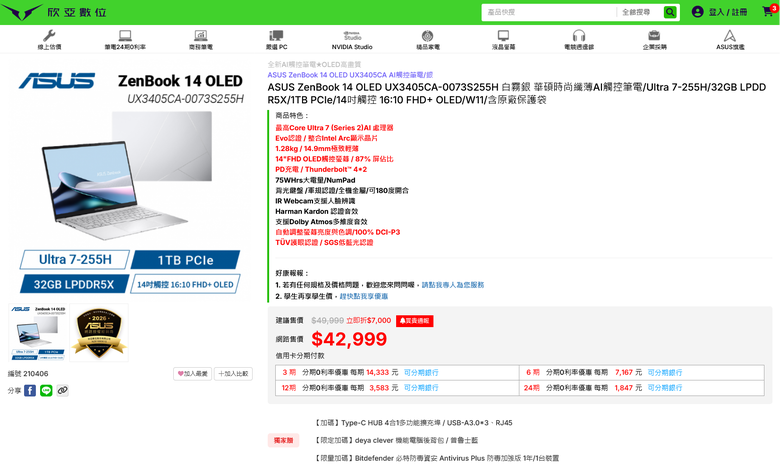
Task: Click the main ZenBook 14 OLED product image
Action: tap(130, 182)
